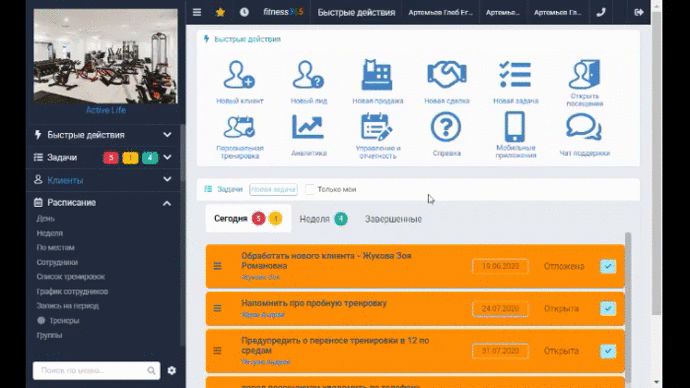Click the Новая задача button
Screen dimensions: 690x388
point(273,189)
